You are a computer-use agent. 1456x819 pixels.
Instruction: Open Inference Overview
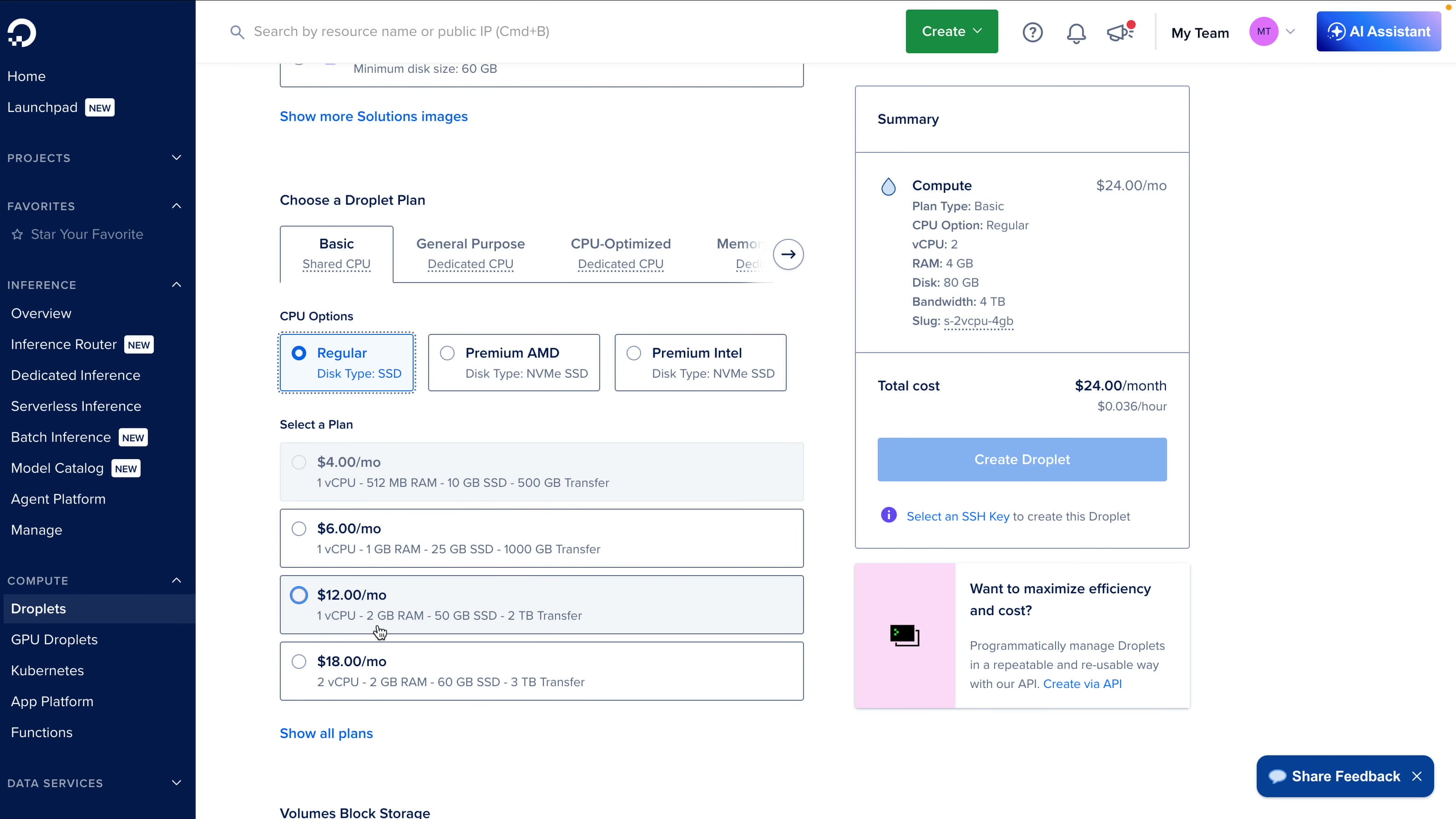pos(41,313)
